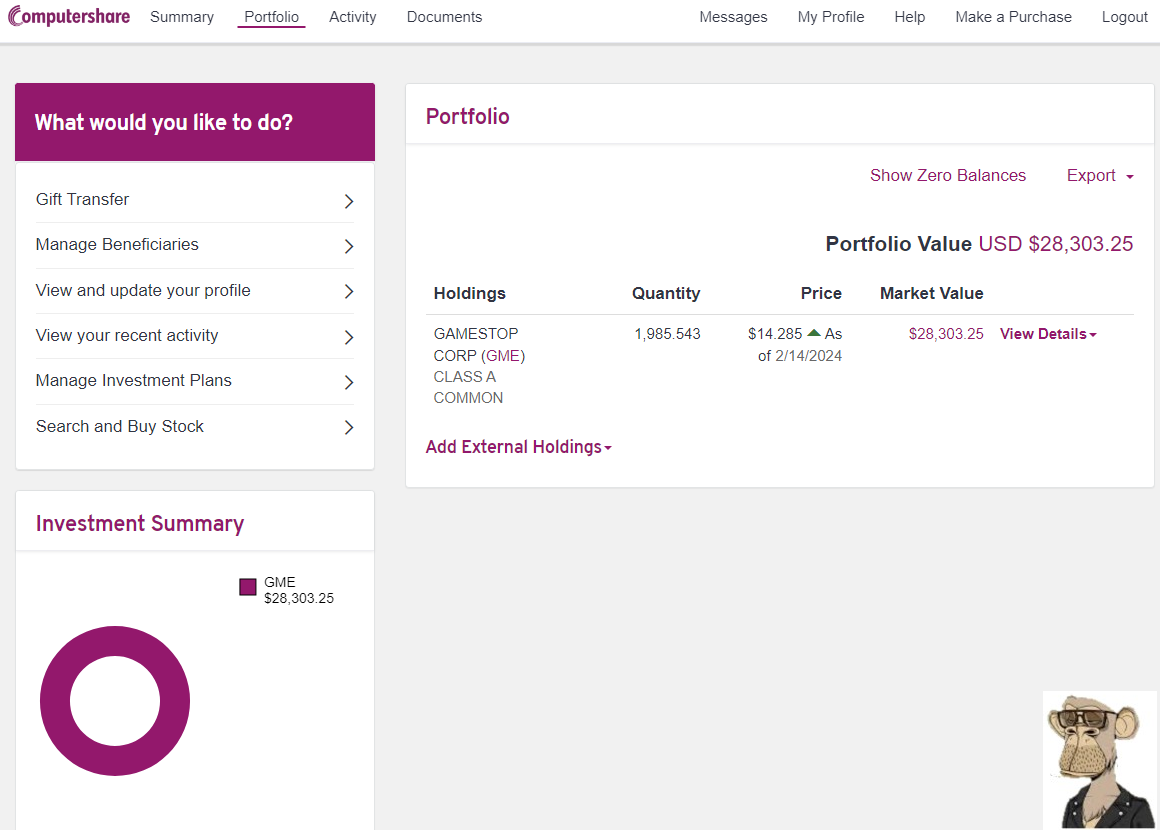Log out using the Logout link
Image resolution: width=1160 pixels, height=830 pixels.
pos(1124,17)
